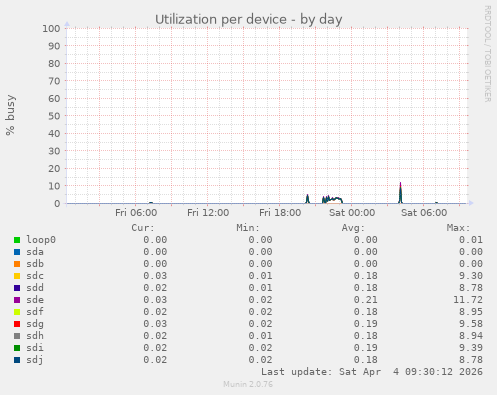
Task: Click the loop0 green legend swatch
Action: [x=17, y=240]
